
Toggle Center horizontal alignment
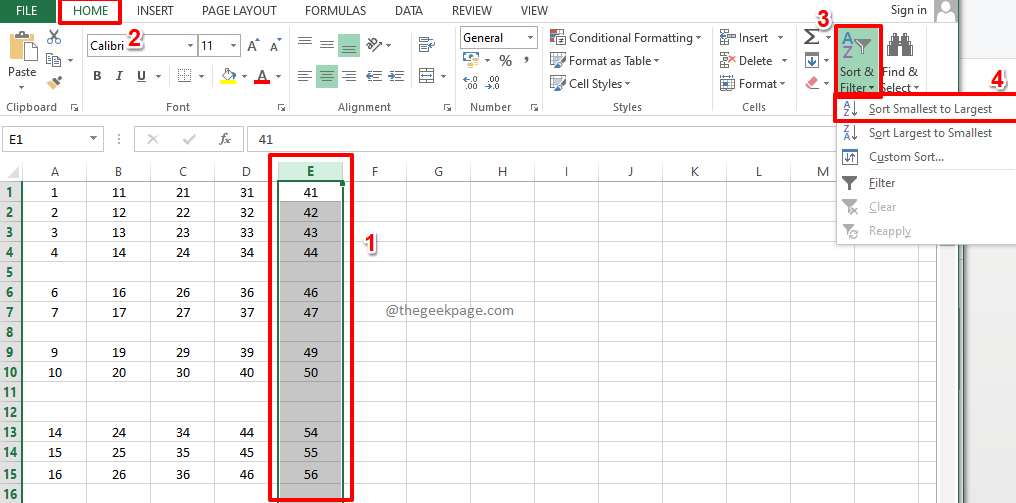pyautogui.click(x=326, y=76)
